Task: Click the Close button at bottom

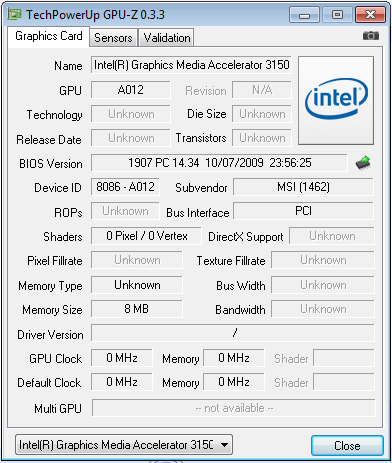Action: (347, 446)
